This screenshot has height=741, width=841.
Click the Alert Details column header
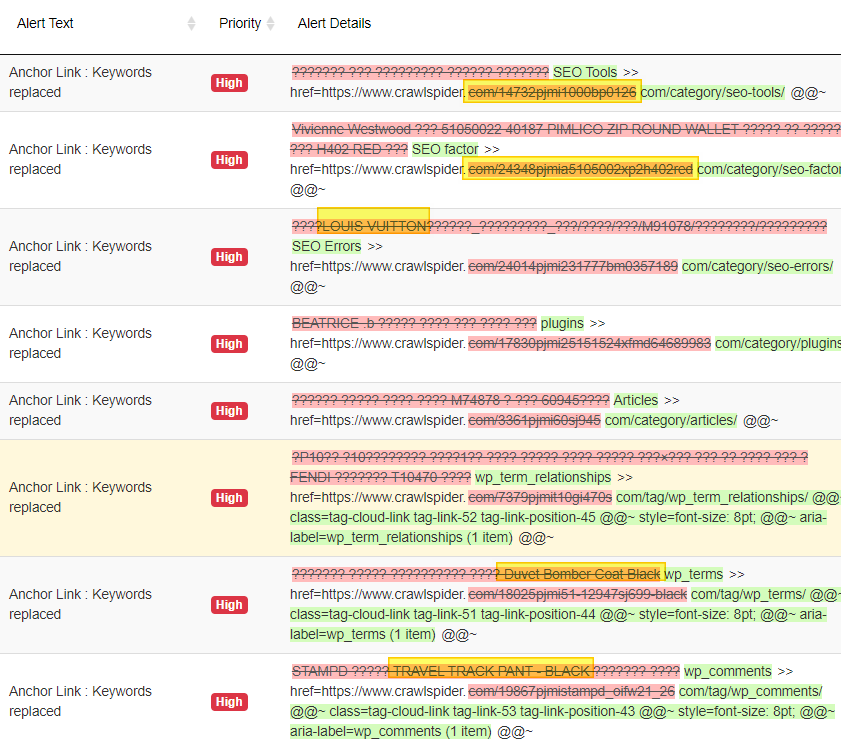pyautogui.click(x=334, y=24)
